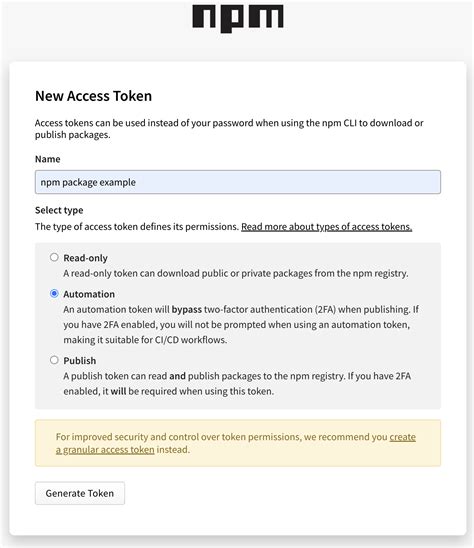Screen dimensions: 474x548
Task: Click the Automation option label
Action: (89, 294)
